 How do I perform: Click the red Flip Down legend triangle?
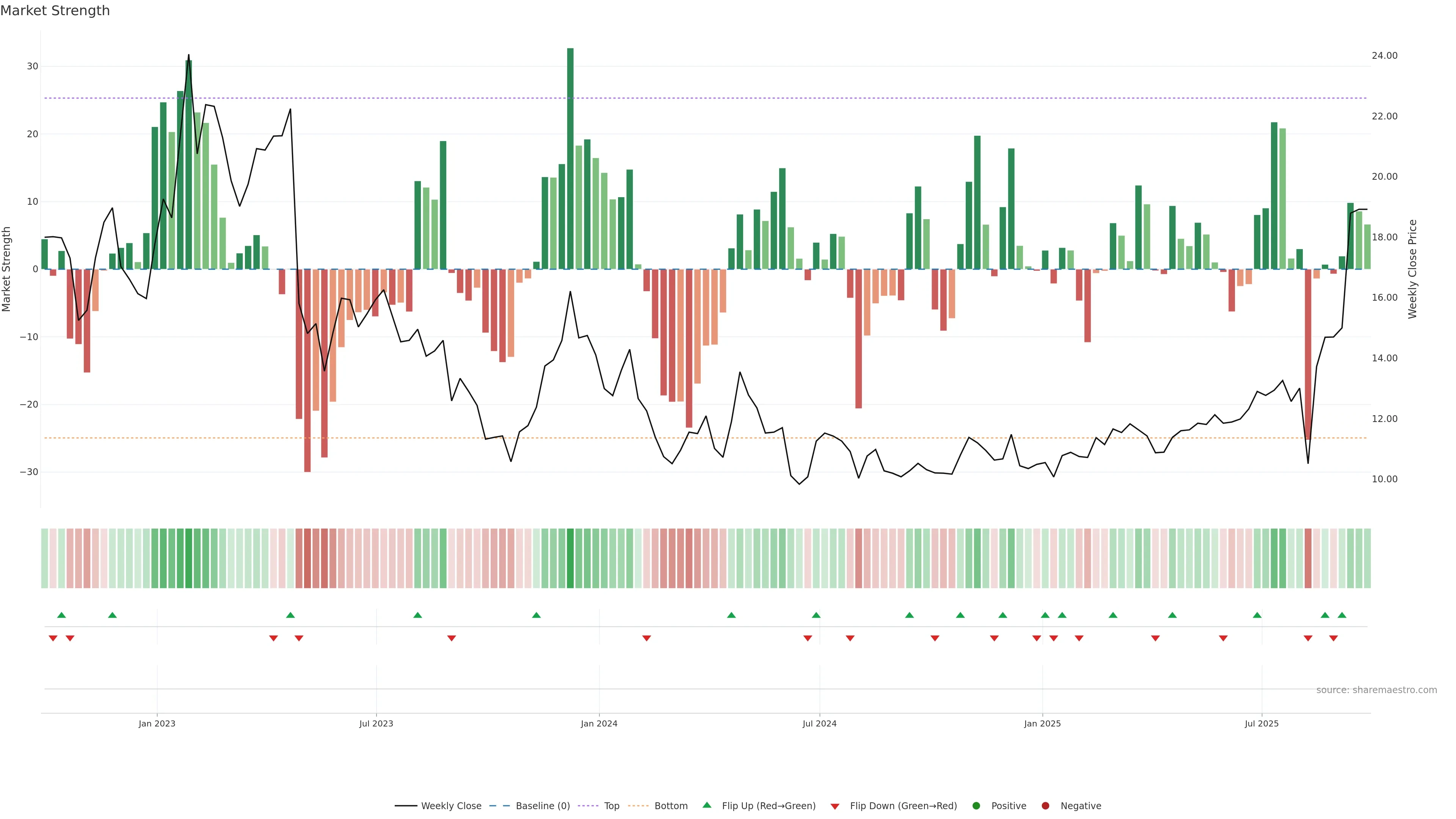835,806
